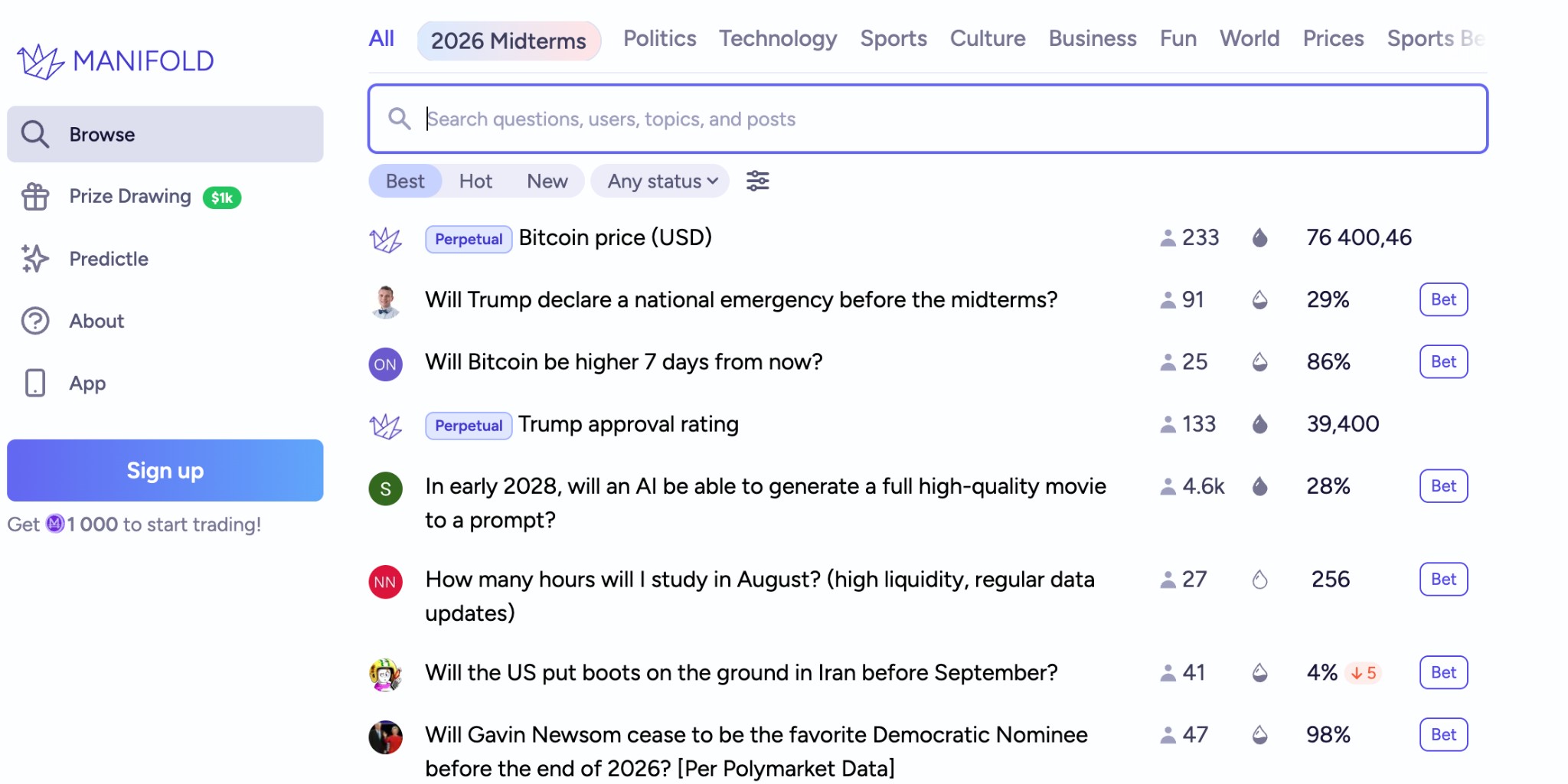
Task: Click Perpetual tag on Bitcoin price row
Action: pos(469,239)
